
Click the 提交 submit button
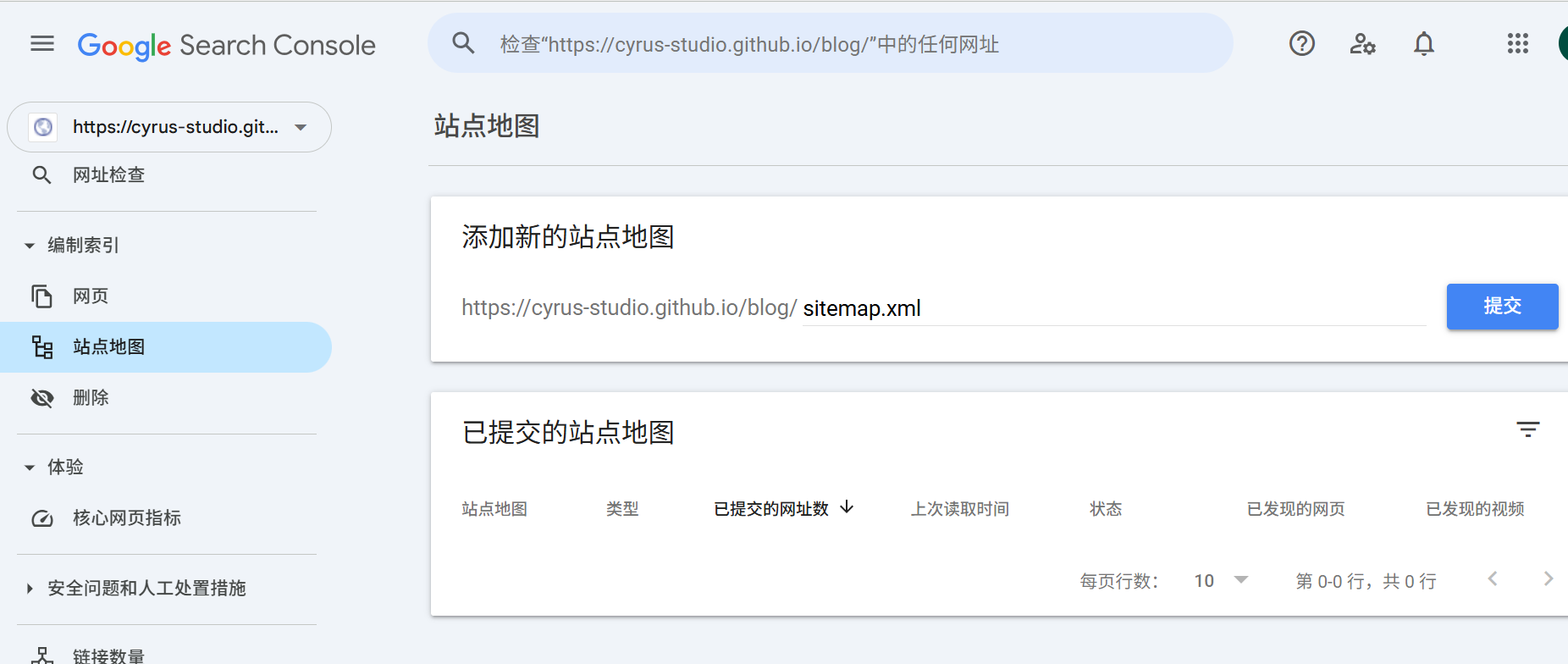tap(1502, 307)
